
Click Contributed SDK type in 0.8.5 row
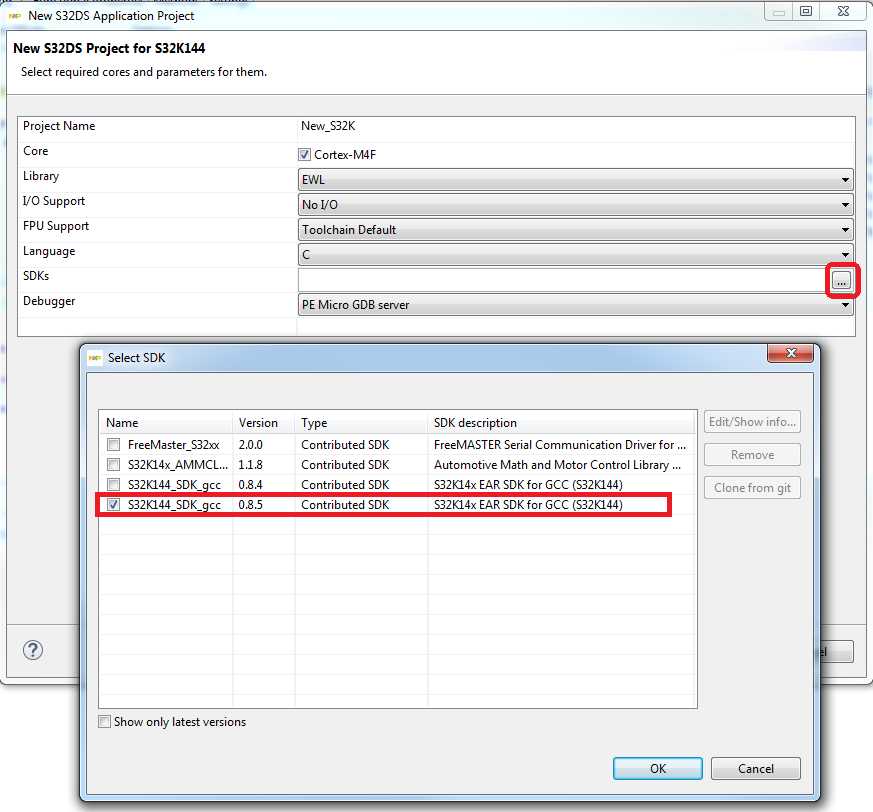pos(345,505)
